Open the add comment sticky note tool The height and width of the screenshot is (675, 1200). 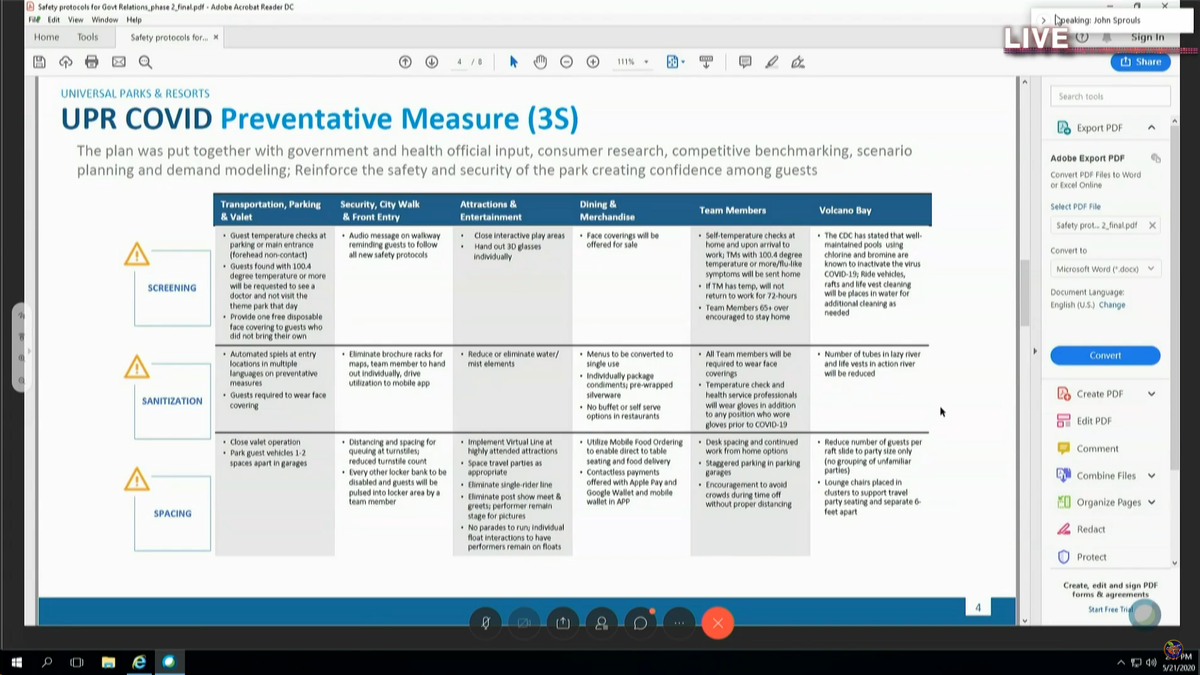point(745,62)
